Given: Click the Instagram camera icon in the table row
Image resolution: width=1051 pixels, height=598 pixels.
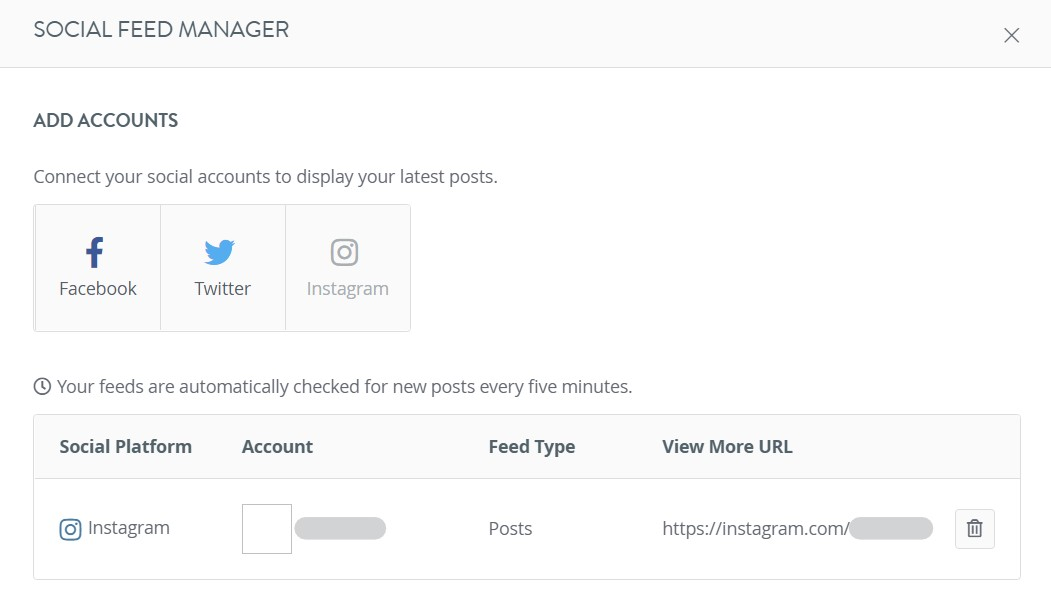Looking at the screenshot, I should [69, 528].
